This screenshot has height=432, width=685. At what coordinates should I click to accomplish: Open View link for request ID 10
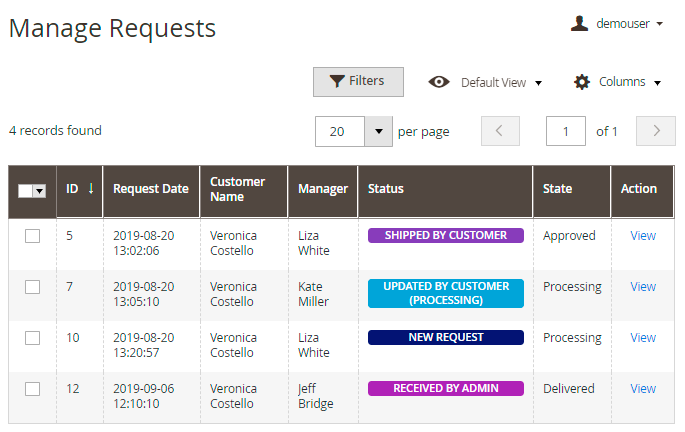(x=643, y=338)
